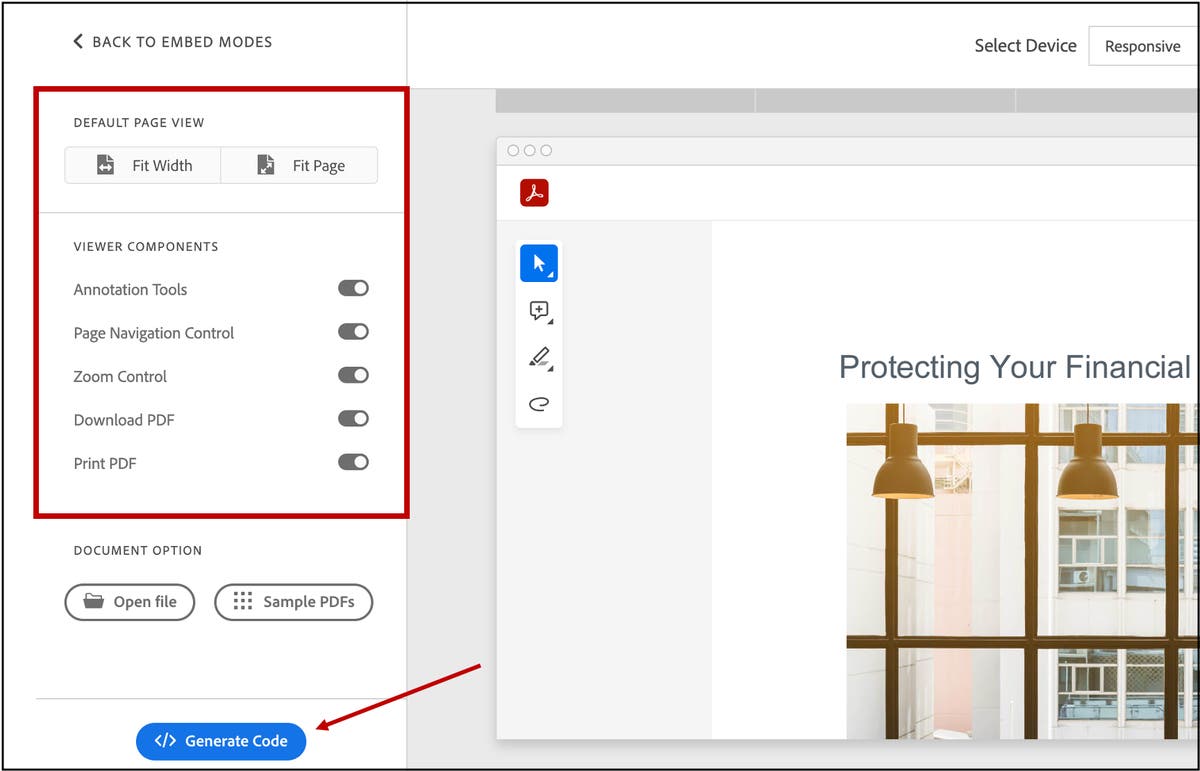Viewport: 1200px width, 771px height.
Task: Click the PDF cover photo
Action: coord(1022,571)
